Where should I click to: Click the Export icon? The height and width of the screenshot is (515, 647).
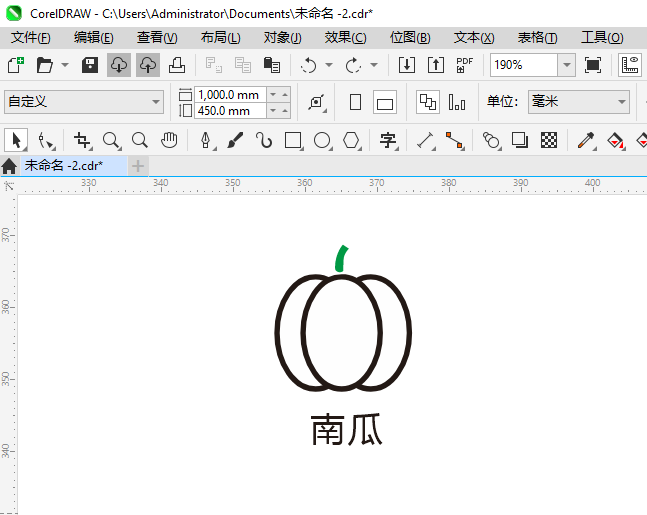point(436,65)
